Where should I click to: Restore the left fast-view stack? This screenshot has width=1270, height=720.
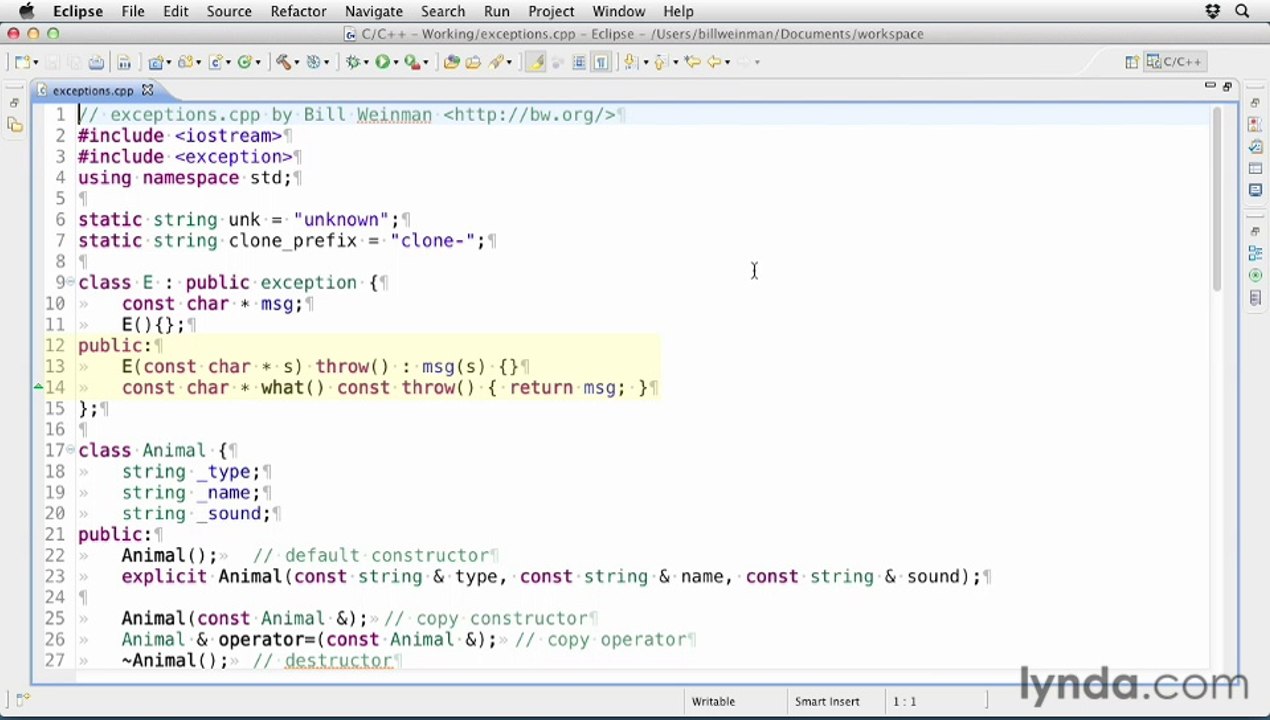[x=14, y=103]
